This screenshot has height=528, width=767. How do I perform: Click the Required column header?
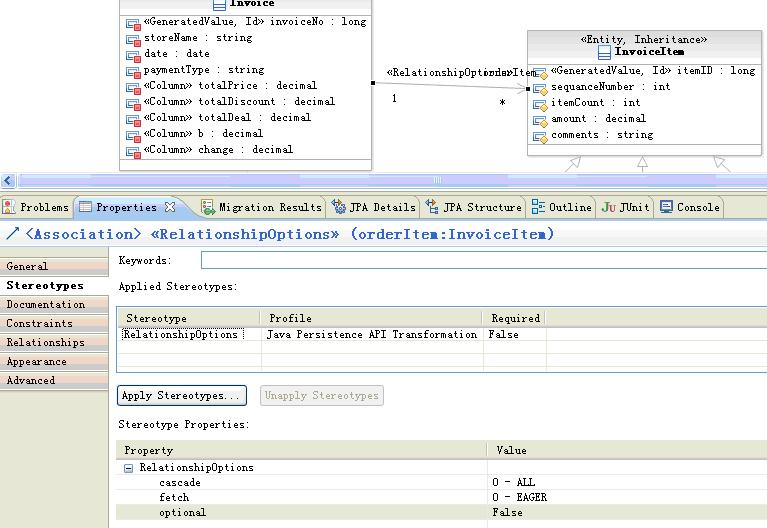(515, 319)
